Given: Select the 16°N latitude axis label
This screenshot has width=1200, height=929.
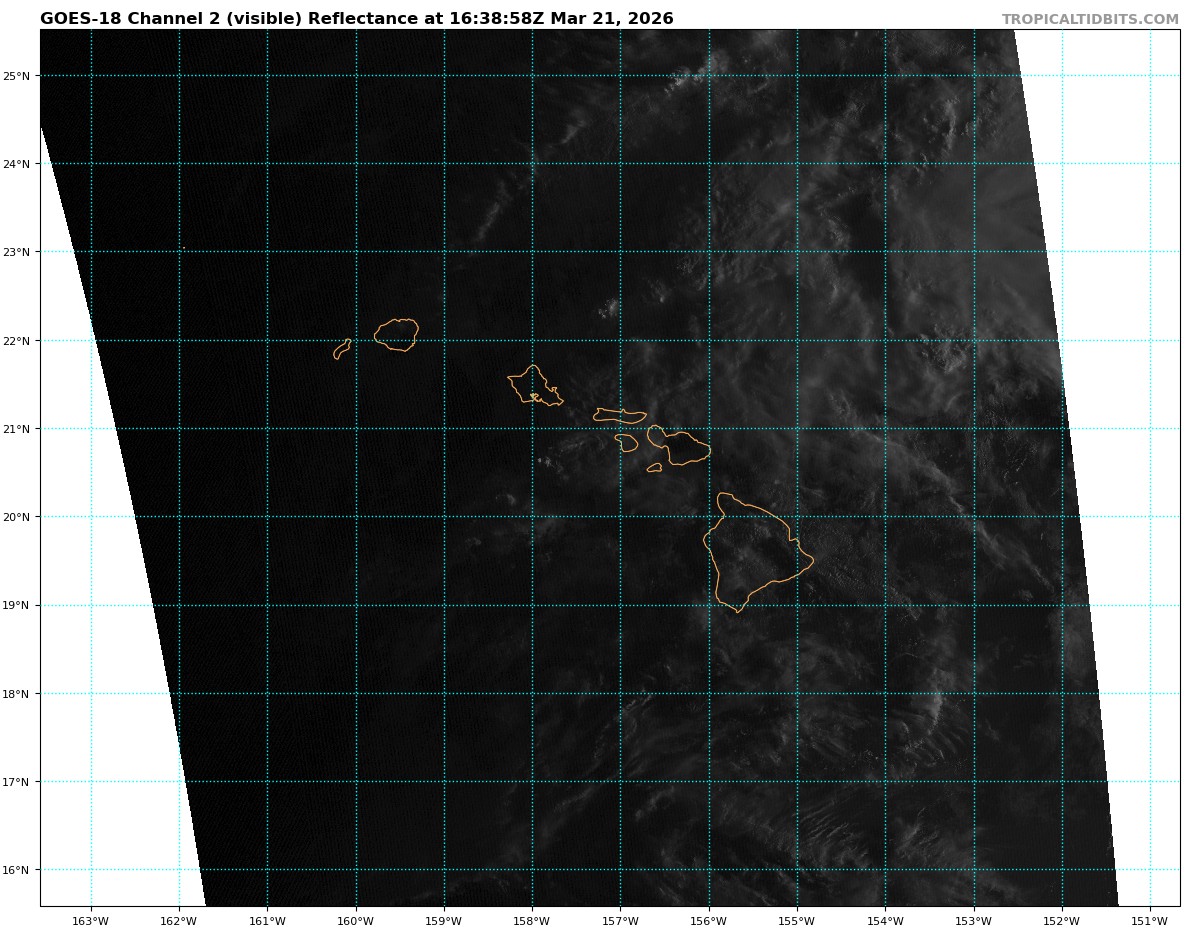Looking at the screenshot, I should [19, 870].
